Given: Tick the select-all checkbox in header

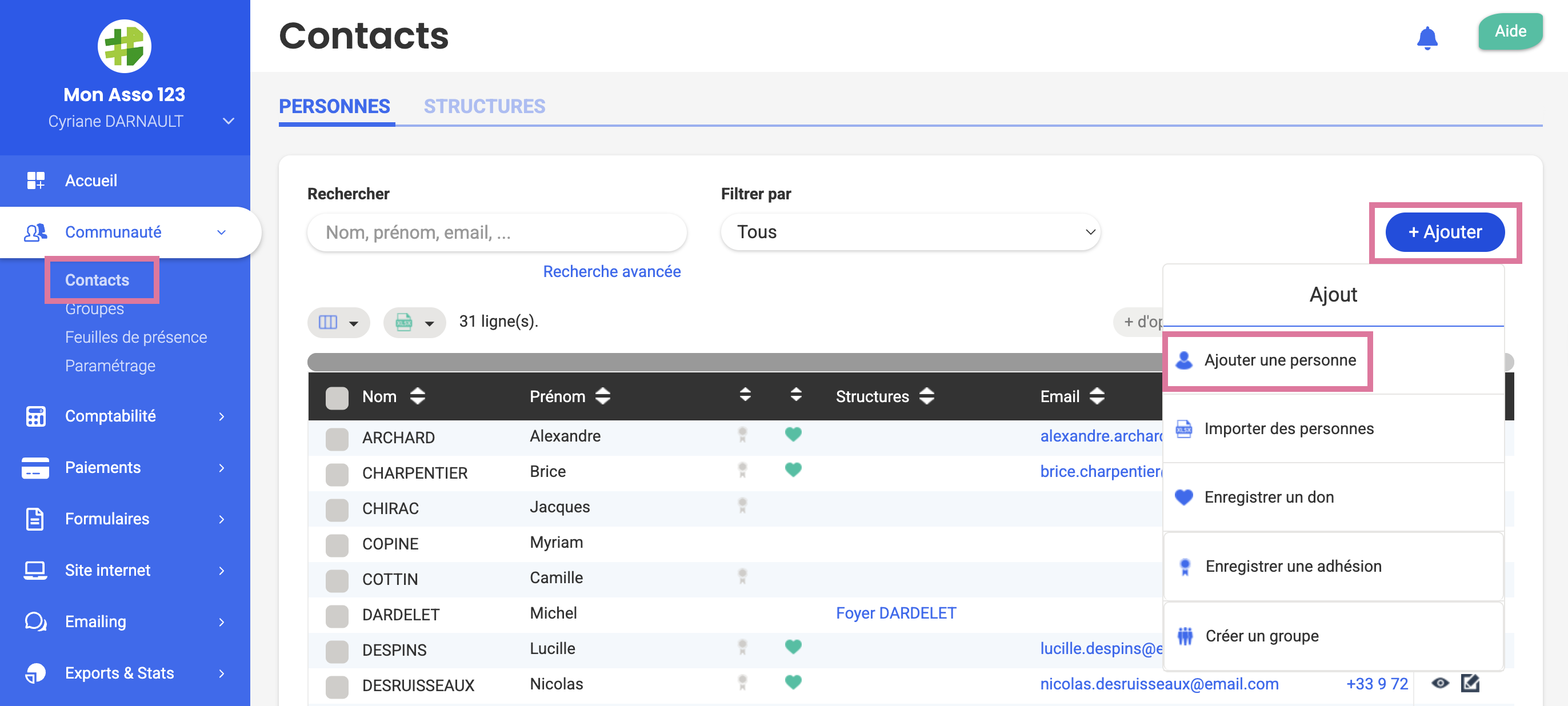Looking at the screenshot, I should pos(337,398).
